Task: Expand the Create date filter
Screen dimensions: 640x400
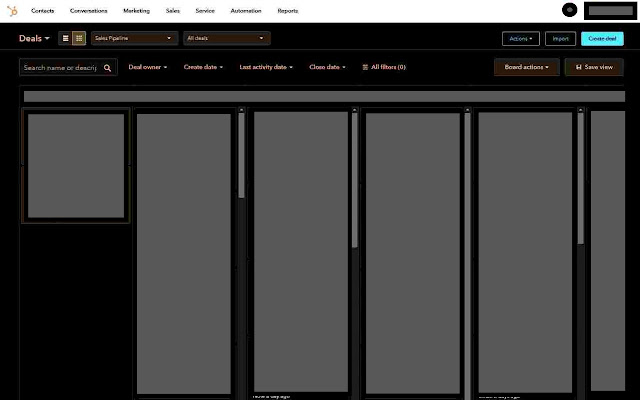Action: (203, 67)
